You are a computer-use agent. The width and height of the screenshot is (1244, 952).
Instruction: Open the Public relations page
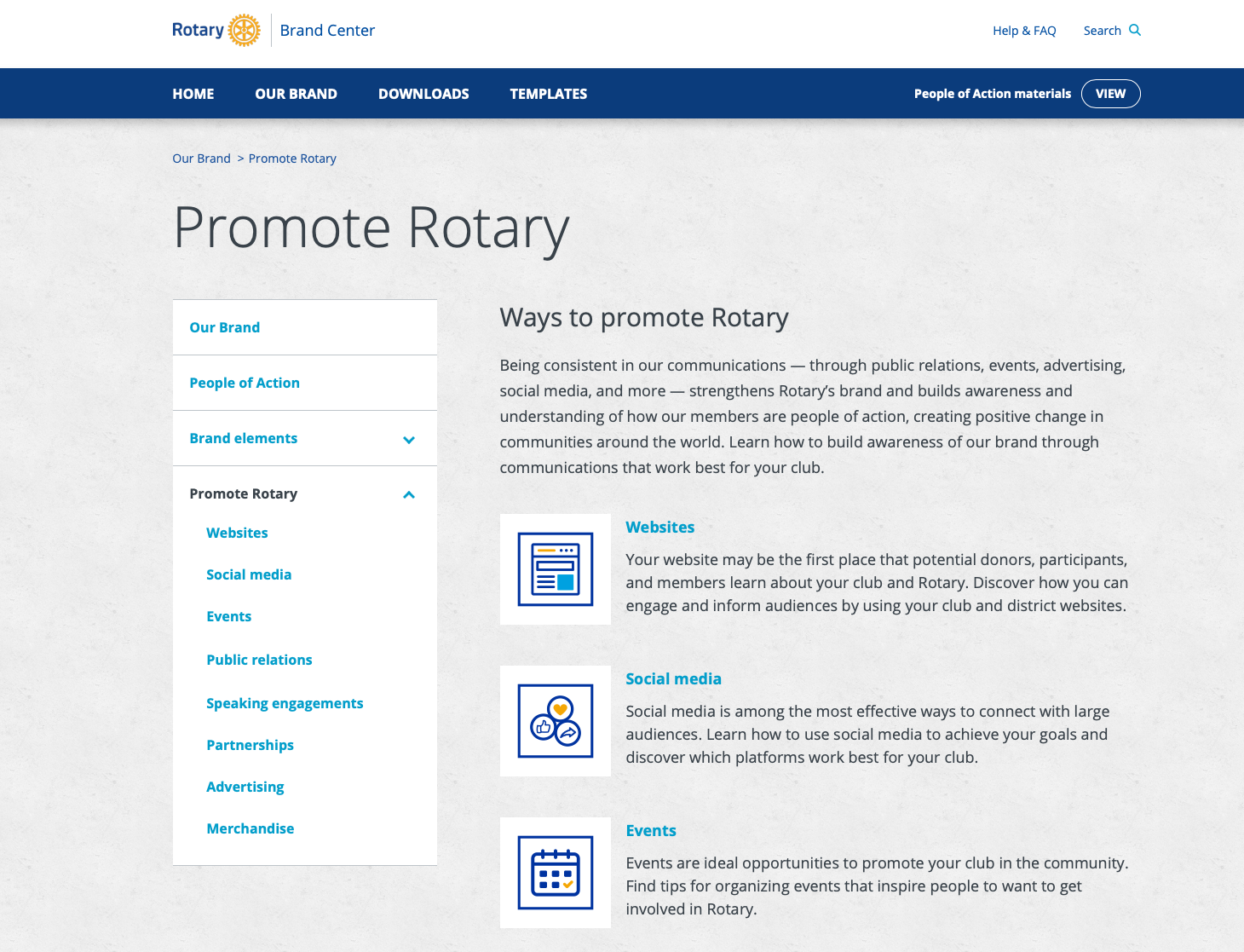259,659
